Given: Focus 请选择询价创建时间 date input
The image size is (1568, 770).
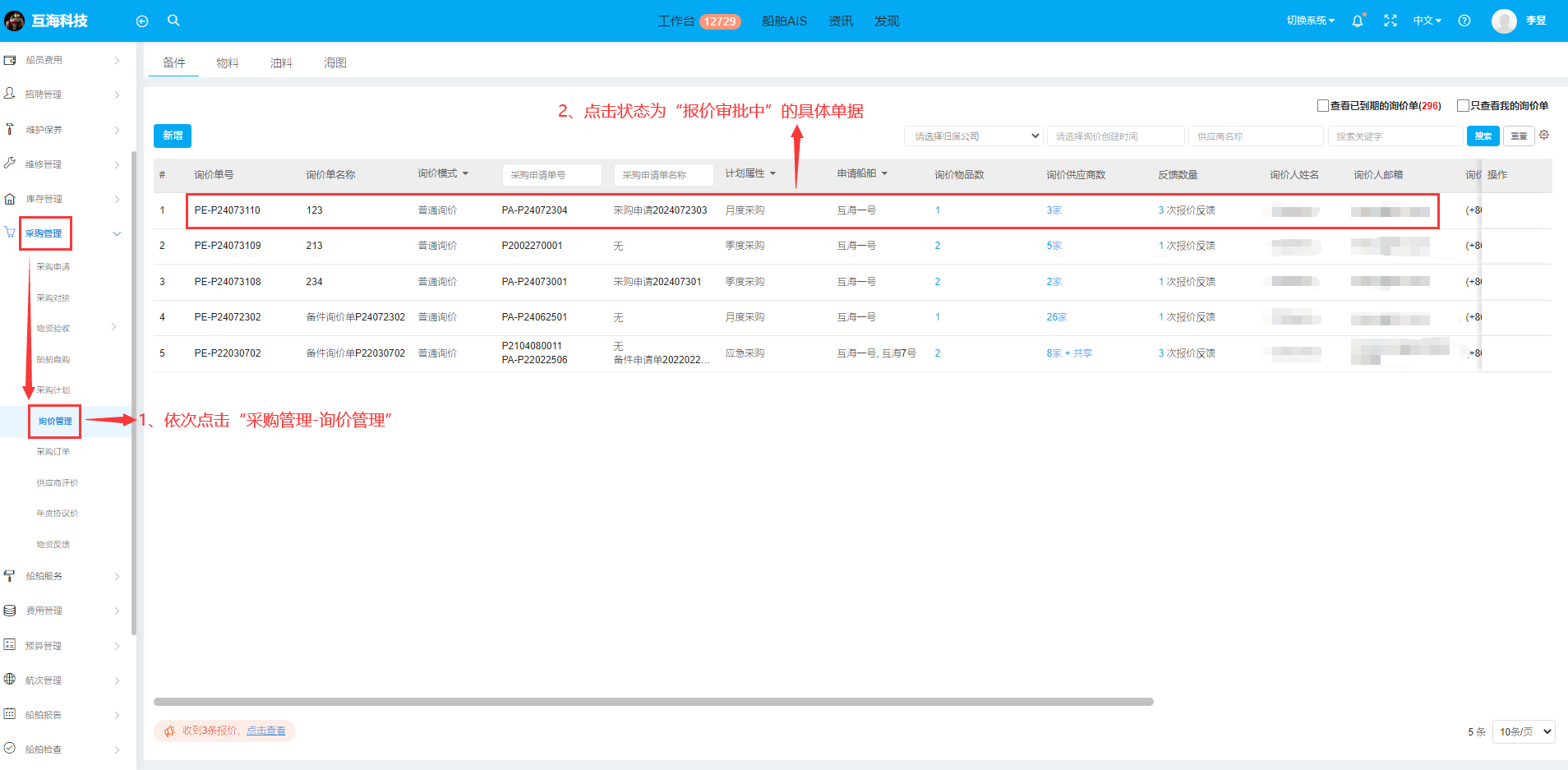Looking at the screenshot, I should click(1116, 136).
